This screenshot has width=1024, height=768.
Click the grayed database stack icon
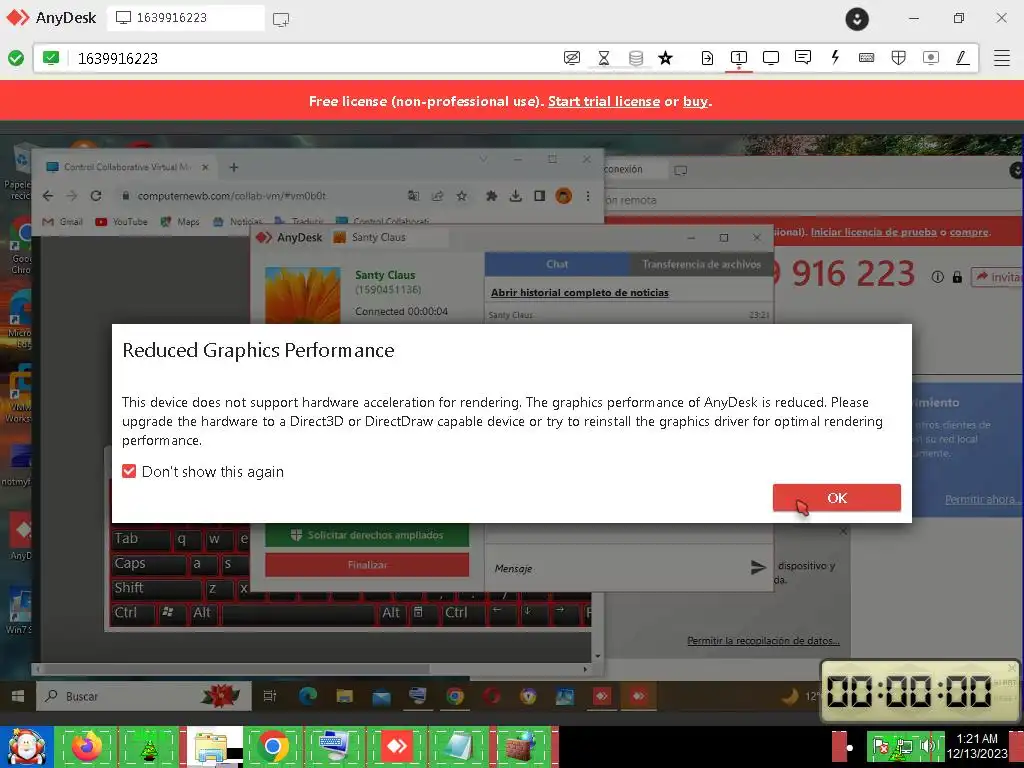[635, 58]
